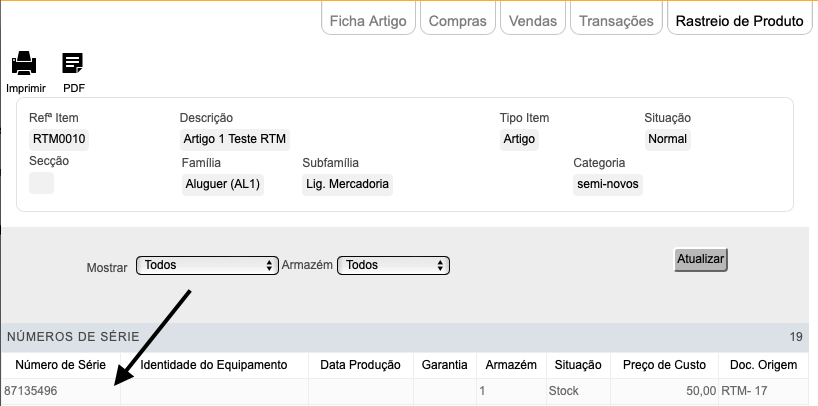818x406 pixels.
Task: Go to the Vendas tab
Action: (x=533, y=19)
